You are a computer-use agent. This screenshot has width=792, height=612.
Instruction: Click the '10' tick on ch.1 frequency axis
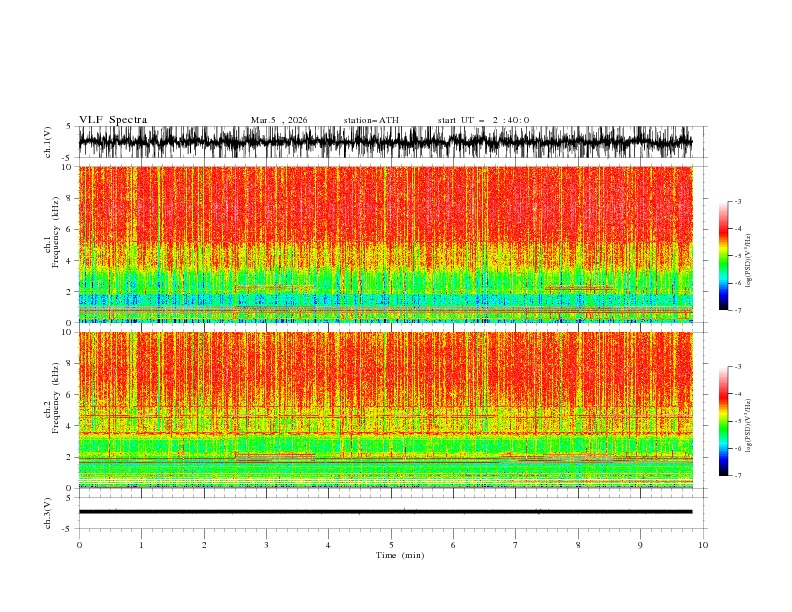(66, 167)
